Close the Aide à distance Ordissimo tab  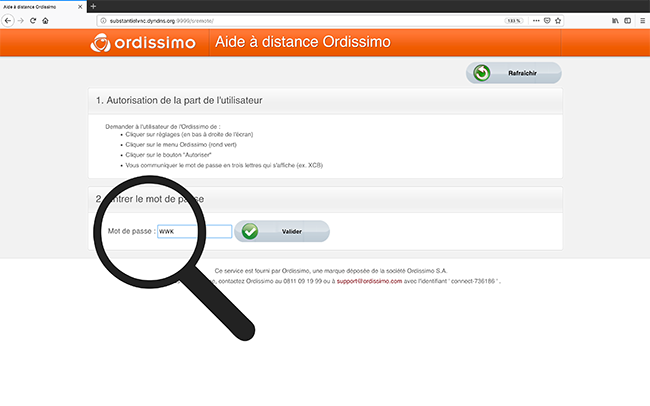click(80, 7)
